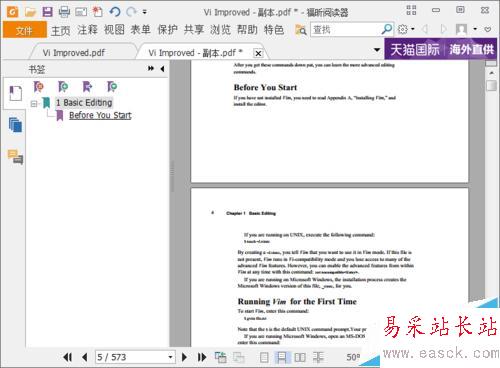
Task: Save the document using the floppy disk icon
Action: 47,12
